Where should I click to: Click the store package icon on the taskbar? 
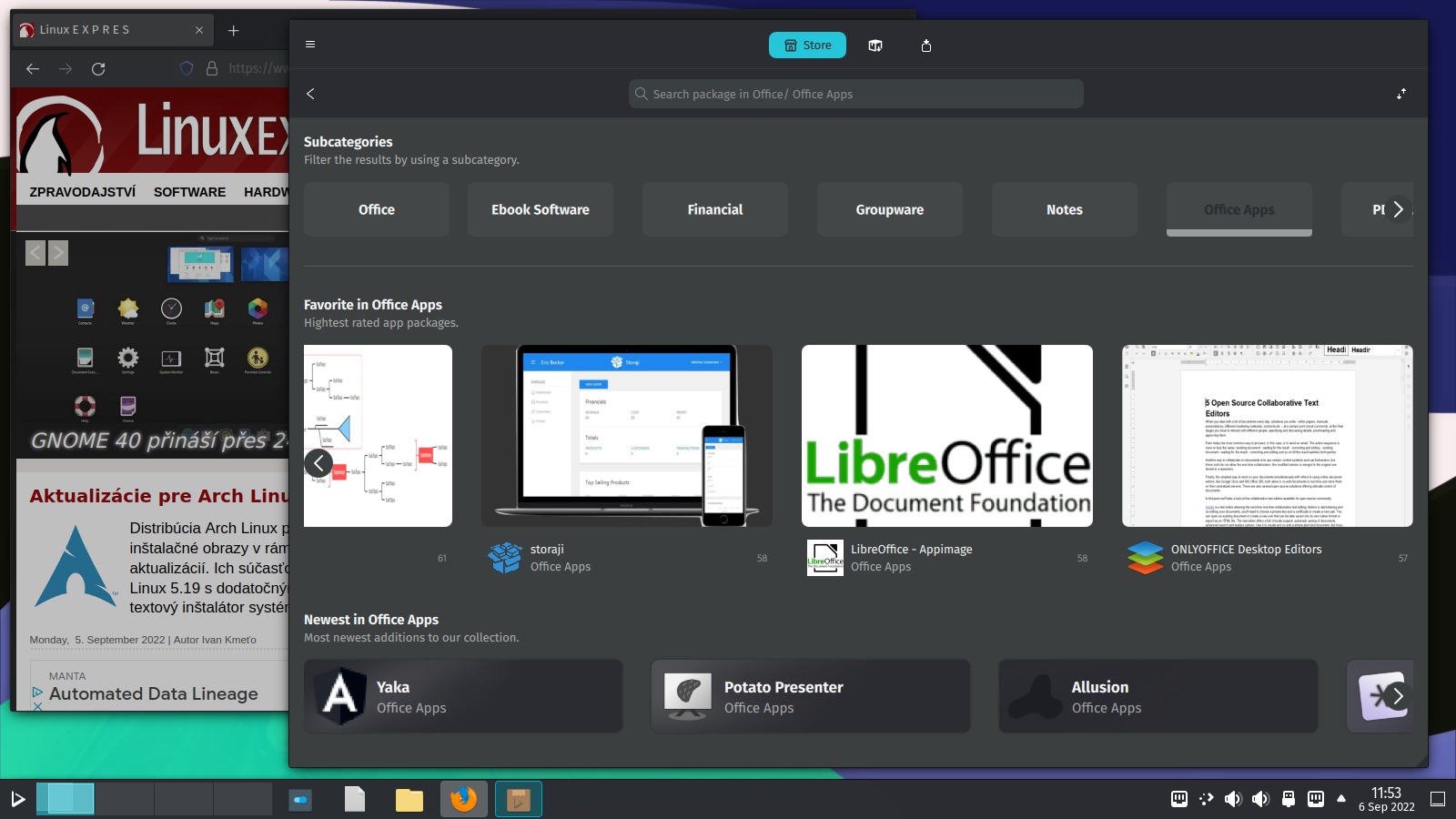click(x=519, y=799)
